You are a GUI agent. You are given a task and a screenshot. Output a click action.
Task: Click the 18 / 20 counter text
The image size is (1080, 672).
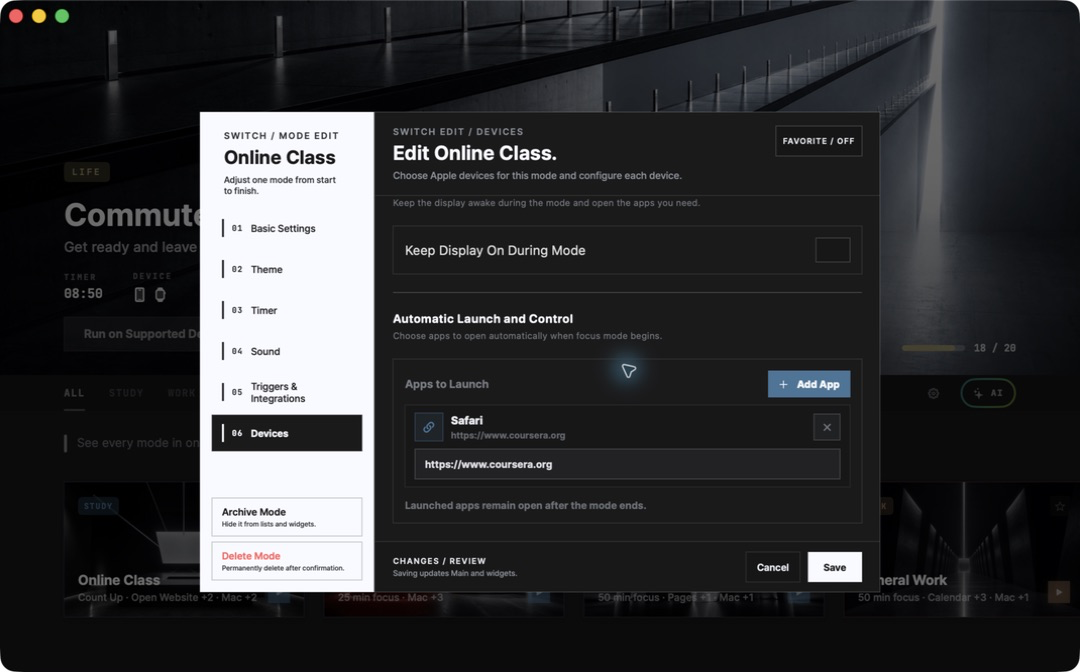(x=995, y=348)
